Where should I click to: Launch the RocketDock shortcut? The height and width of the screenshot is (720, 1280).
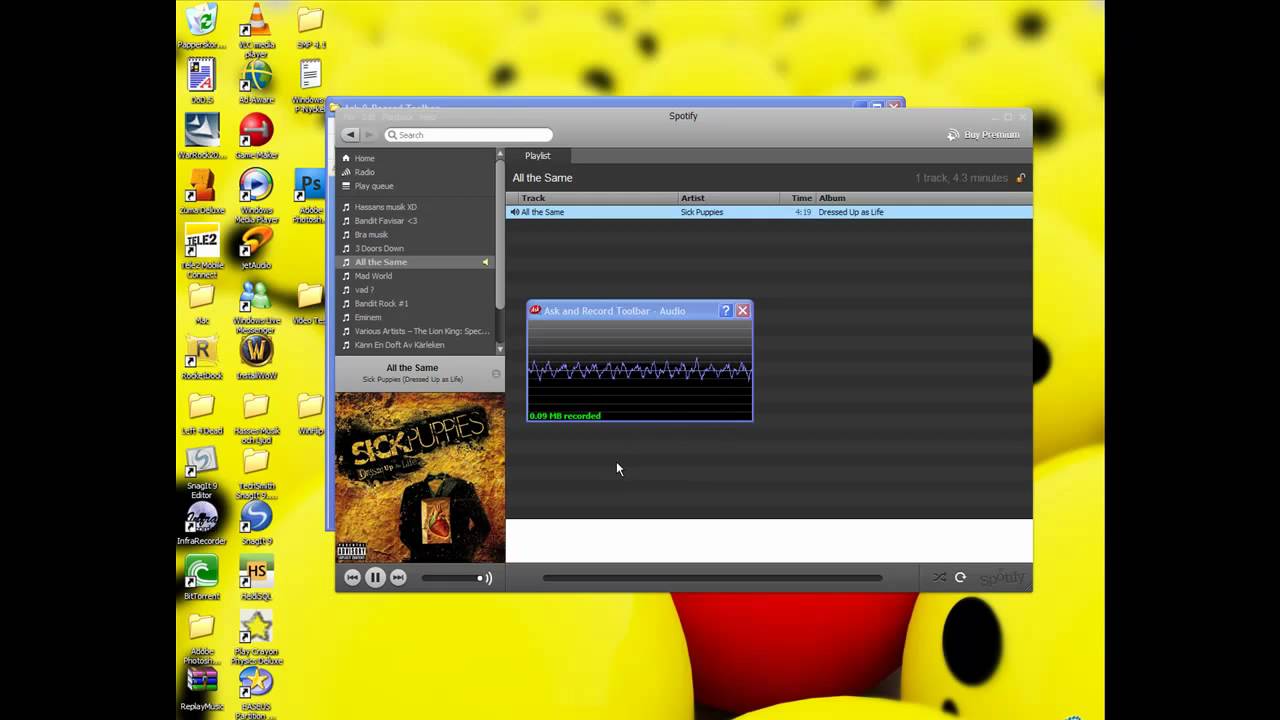(201, 356)
